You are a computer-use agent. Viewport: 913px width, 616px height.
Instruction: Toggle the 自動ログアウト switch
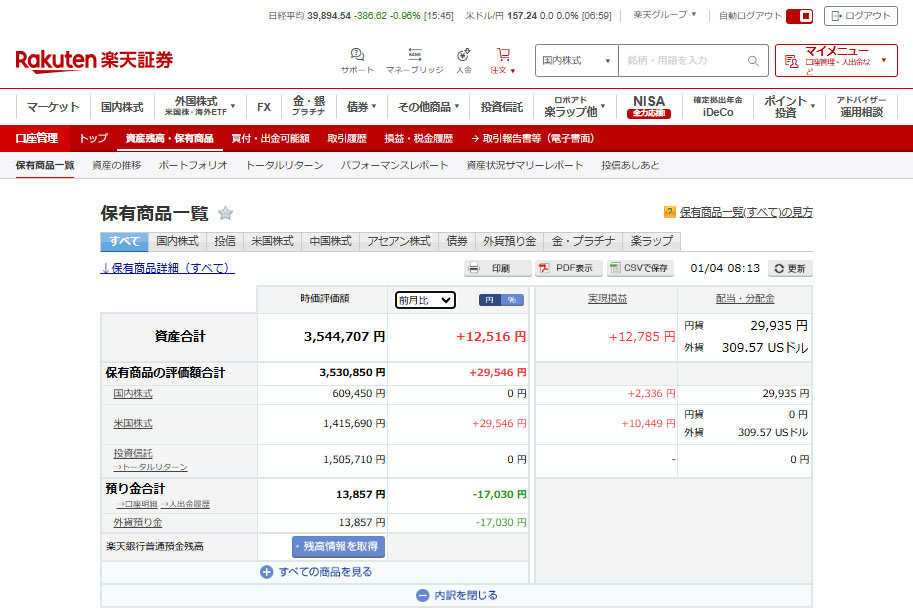799,16
